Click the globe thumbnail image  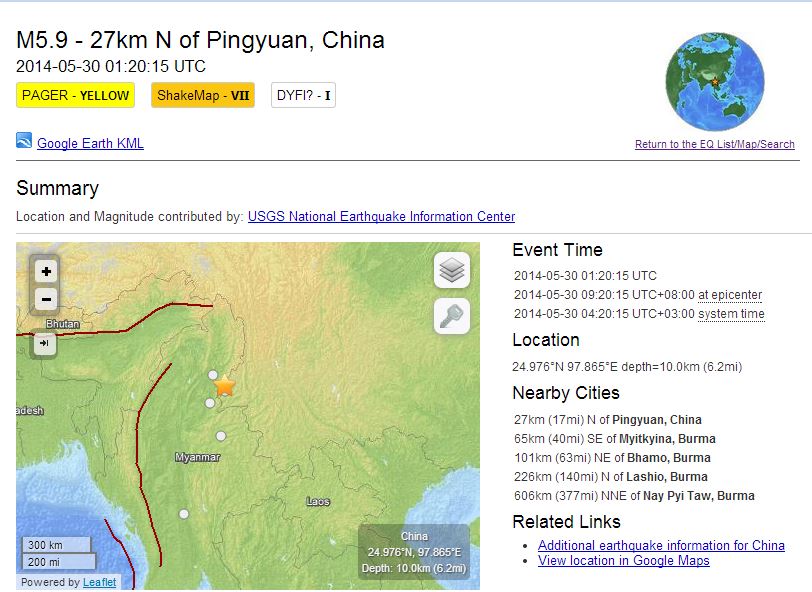pos(714,82)
